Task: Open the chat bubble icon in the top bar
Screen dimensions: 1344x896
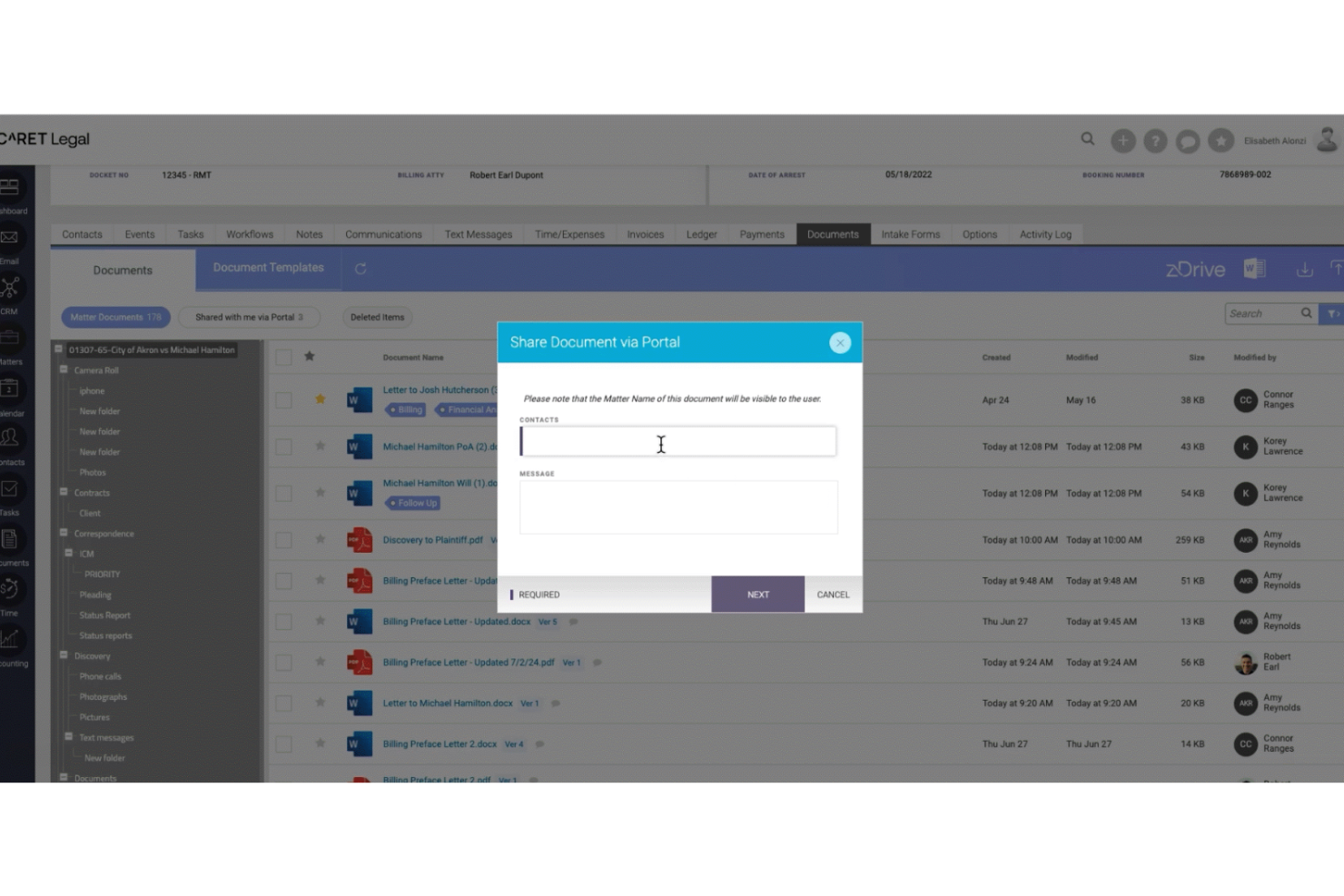Action: pos(1188,141)
